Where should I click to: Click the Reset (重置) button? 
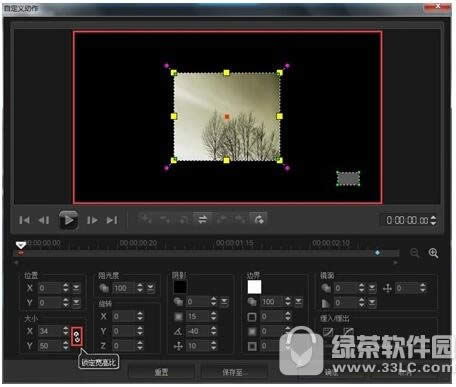pos(161,372)
